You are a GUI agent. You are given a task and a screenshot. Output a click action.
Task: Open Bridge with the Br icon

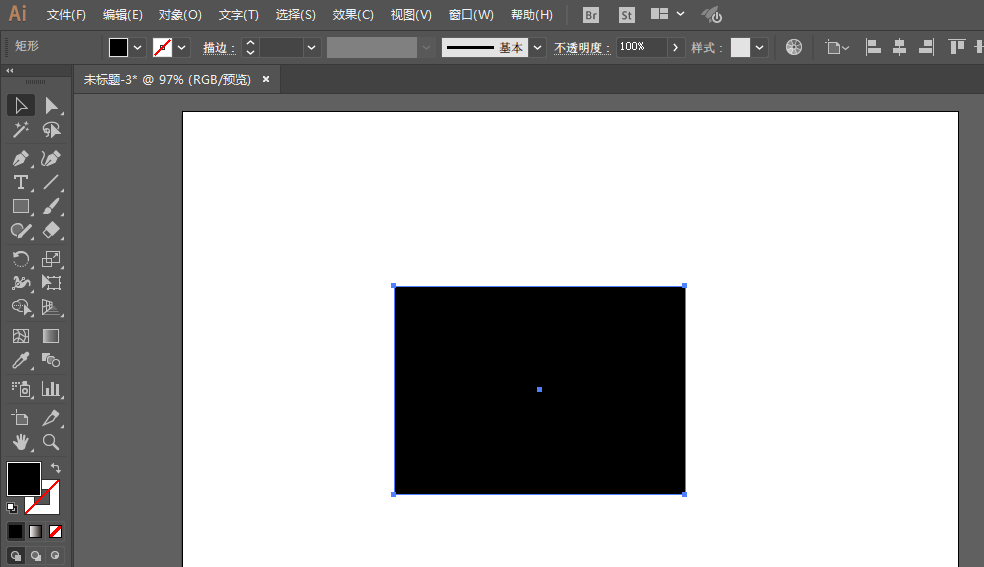pos(591,15)
